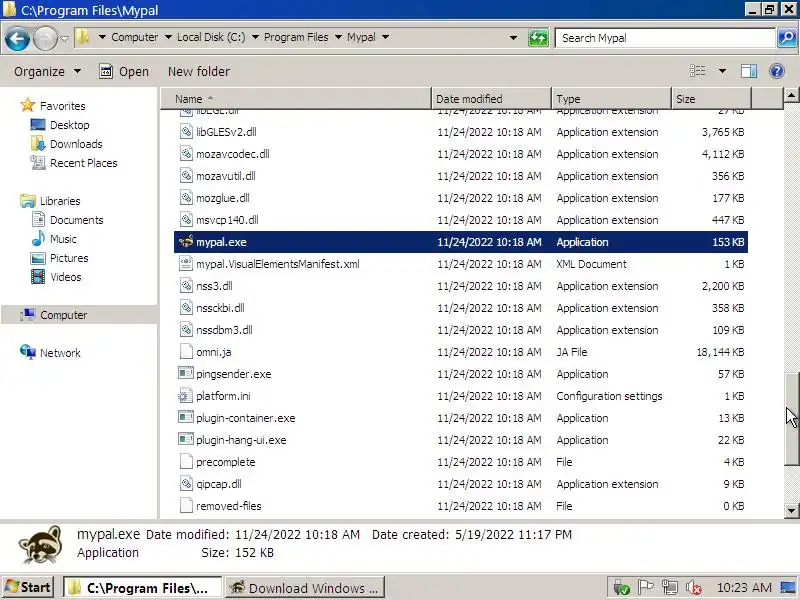Select the nssdbm3.dll file

(224, 330)
